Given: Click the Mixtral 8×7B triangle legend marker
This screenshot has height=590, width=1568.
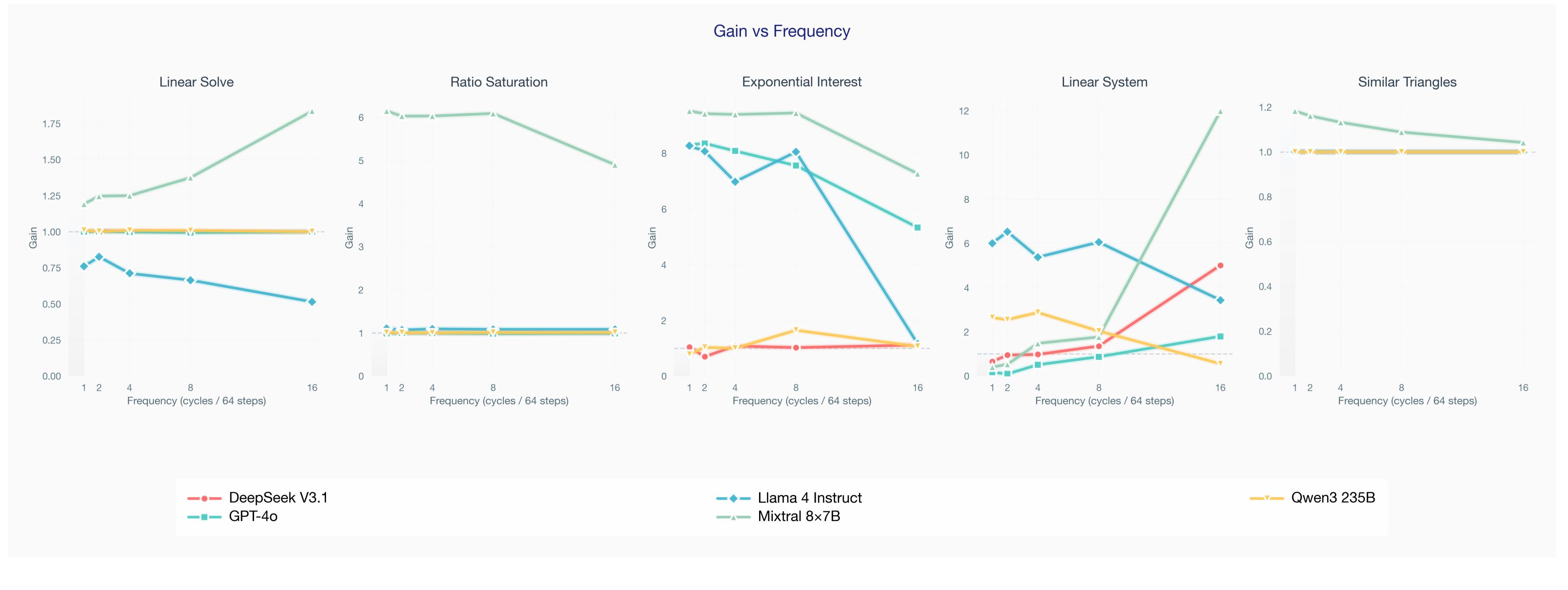Looking at the screenshot, I should [x=734, y=517].
